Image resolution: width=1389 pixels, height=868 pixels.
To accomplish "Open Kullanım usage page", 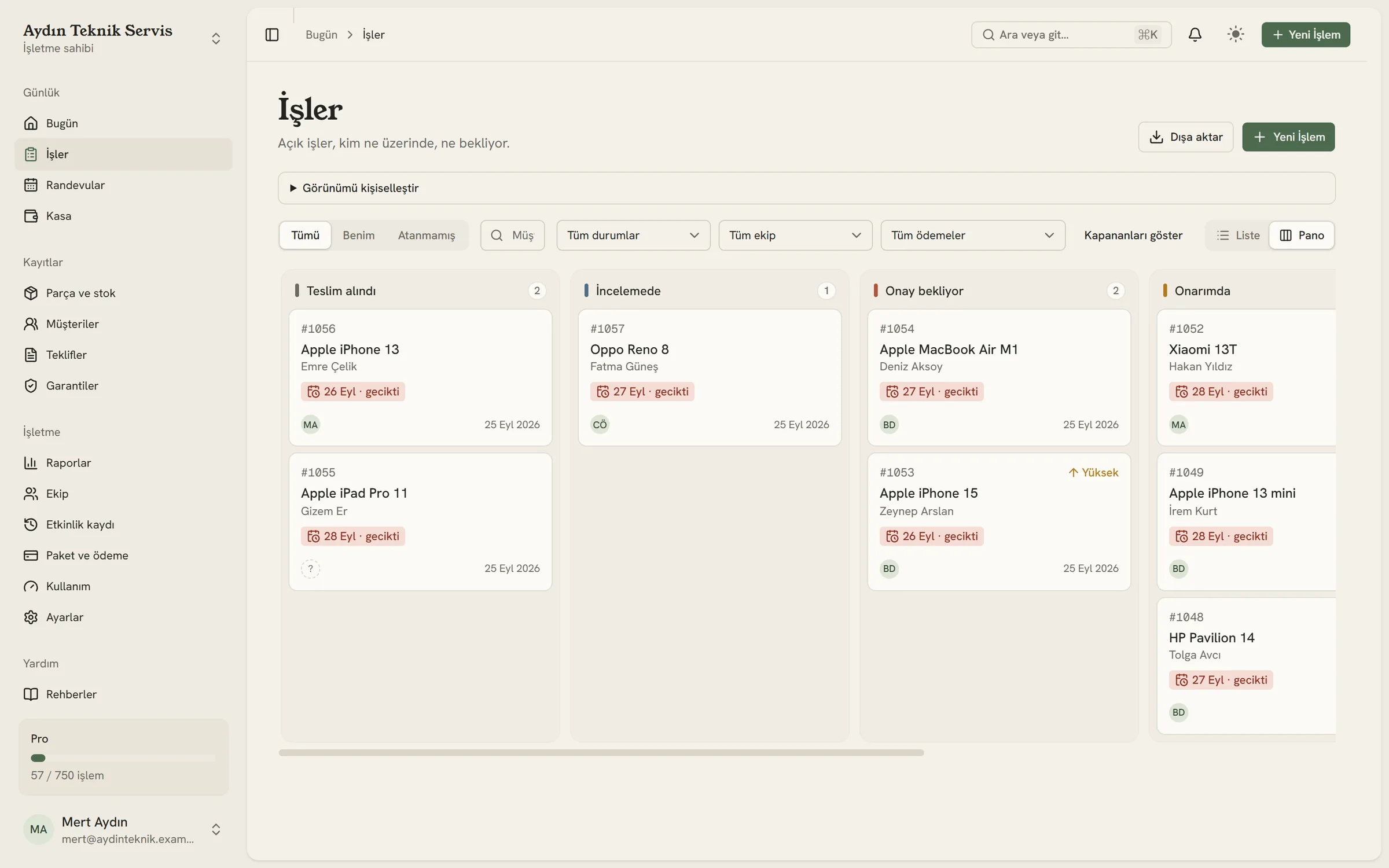I will coord(123,586).
